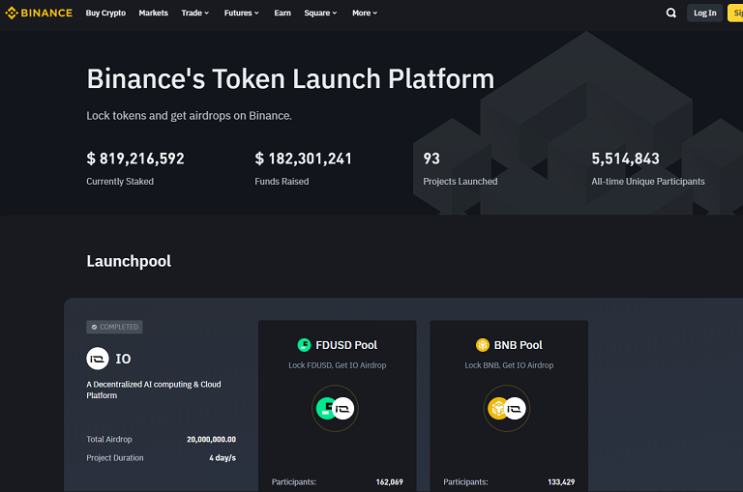Click the FDUSD-IO paired pool badge

[335, 408]
